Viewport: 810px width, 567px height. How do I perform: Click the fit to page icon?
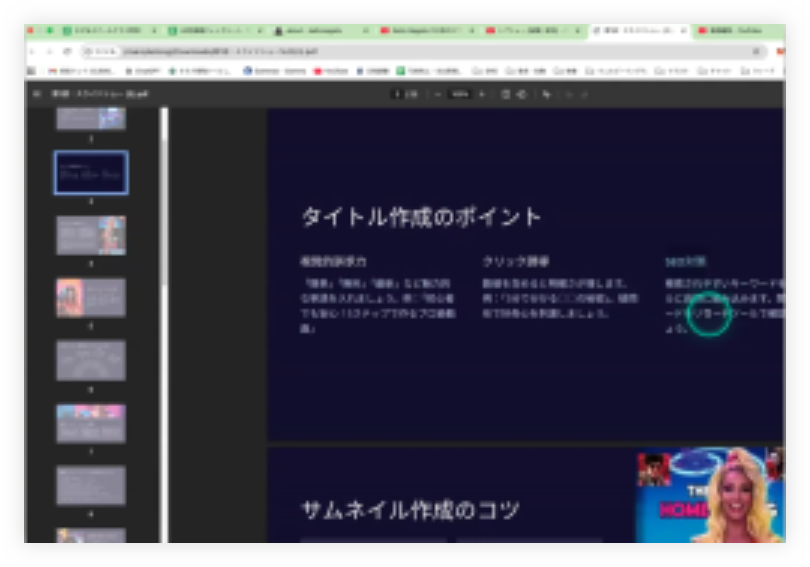[506, 94]
